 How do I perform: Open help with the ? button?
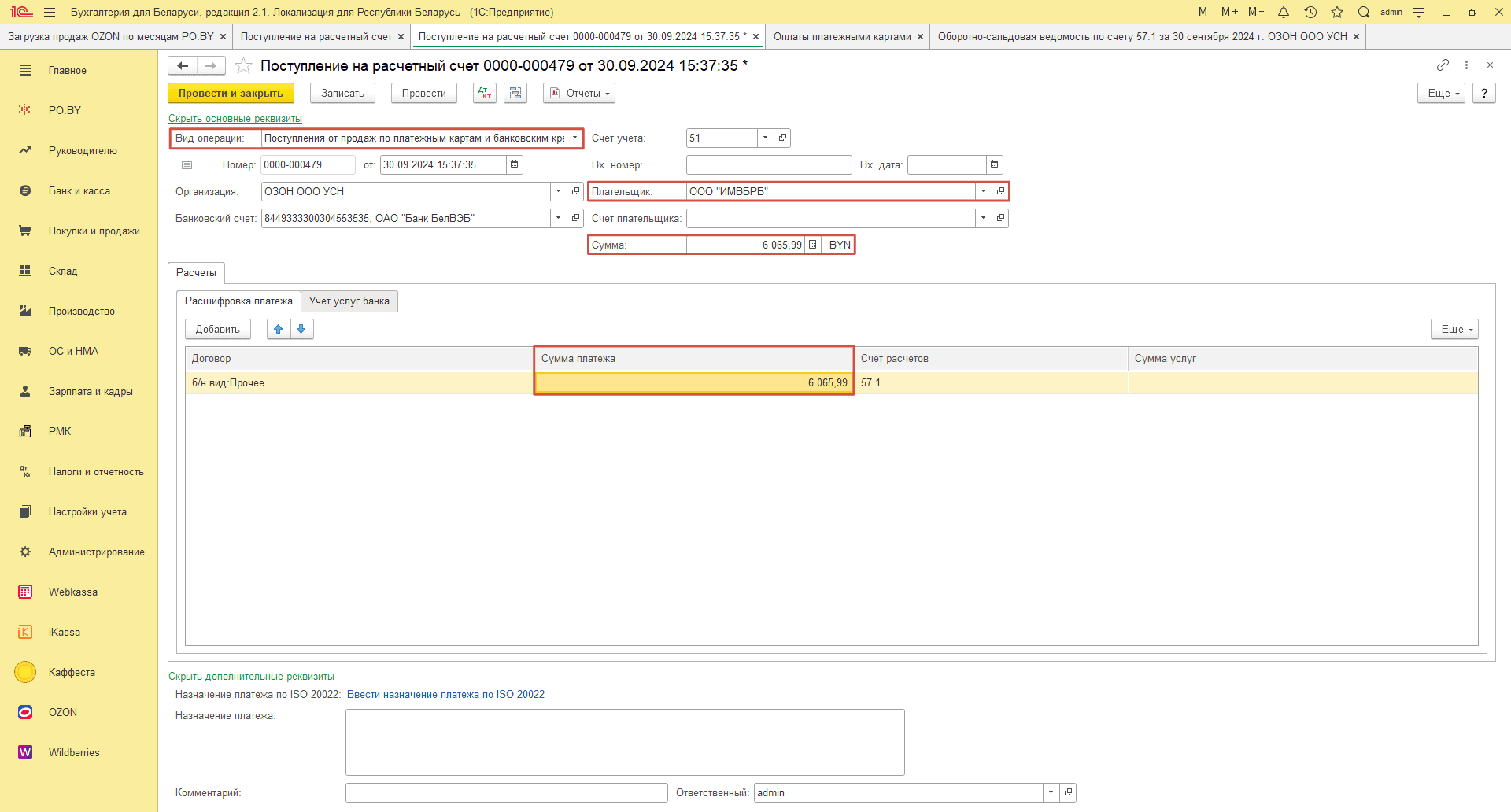(x=1484, y=93)
